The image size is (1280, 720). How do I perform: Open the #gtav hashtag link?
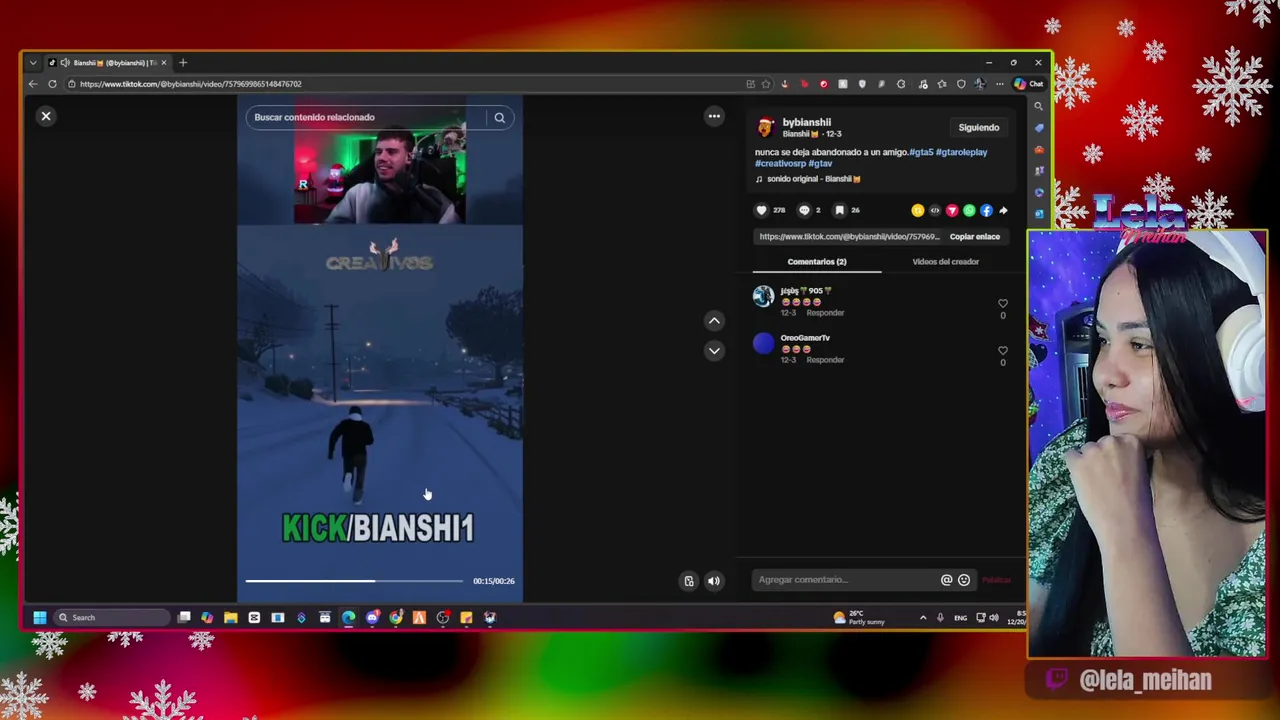pos(820,163)
